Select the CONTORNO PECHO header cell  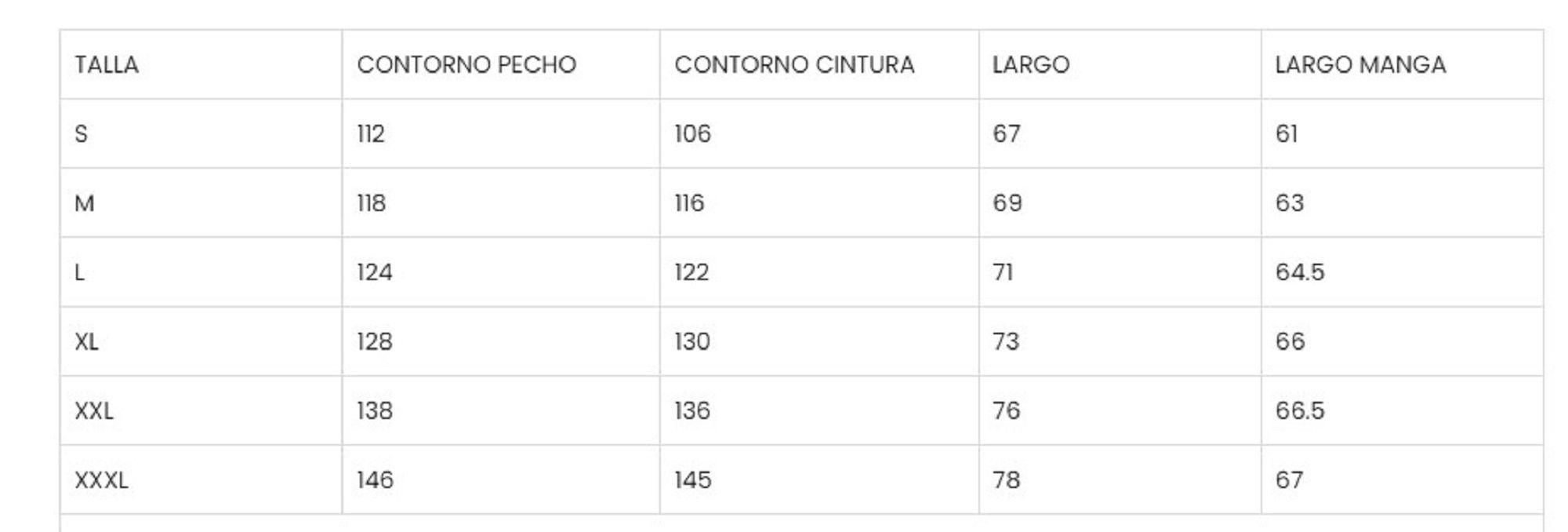click(x=501, y=64)
